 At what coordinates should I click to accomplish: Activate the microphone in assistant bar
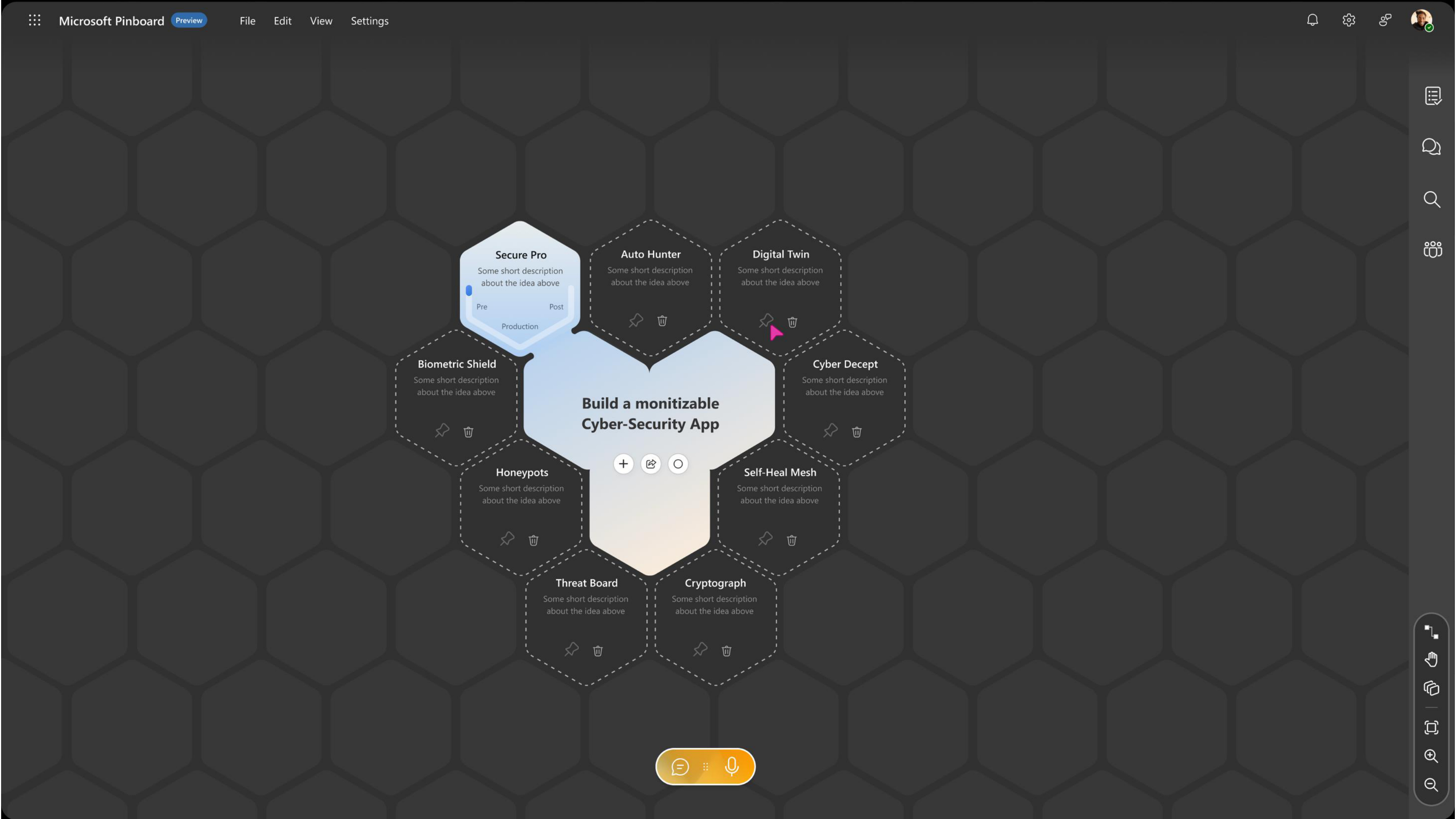731,767
